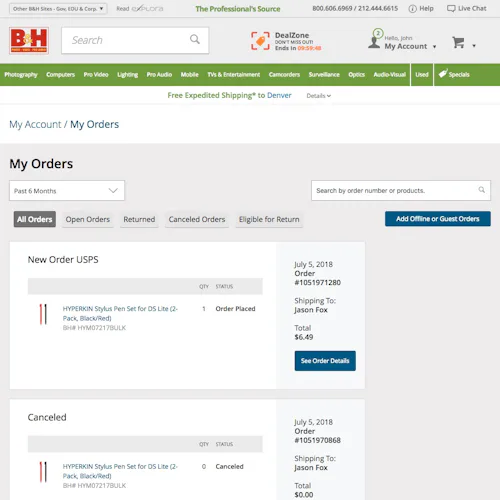Click the Denver shipping location link
Screen dimensions: 500x500
pyautogui.click(x=279, y=95)
